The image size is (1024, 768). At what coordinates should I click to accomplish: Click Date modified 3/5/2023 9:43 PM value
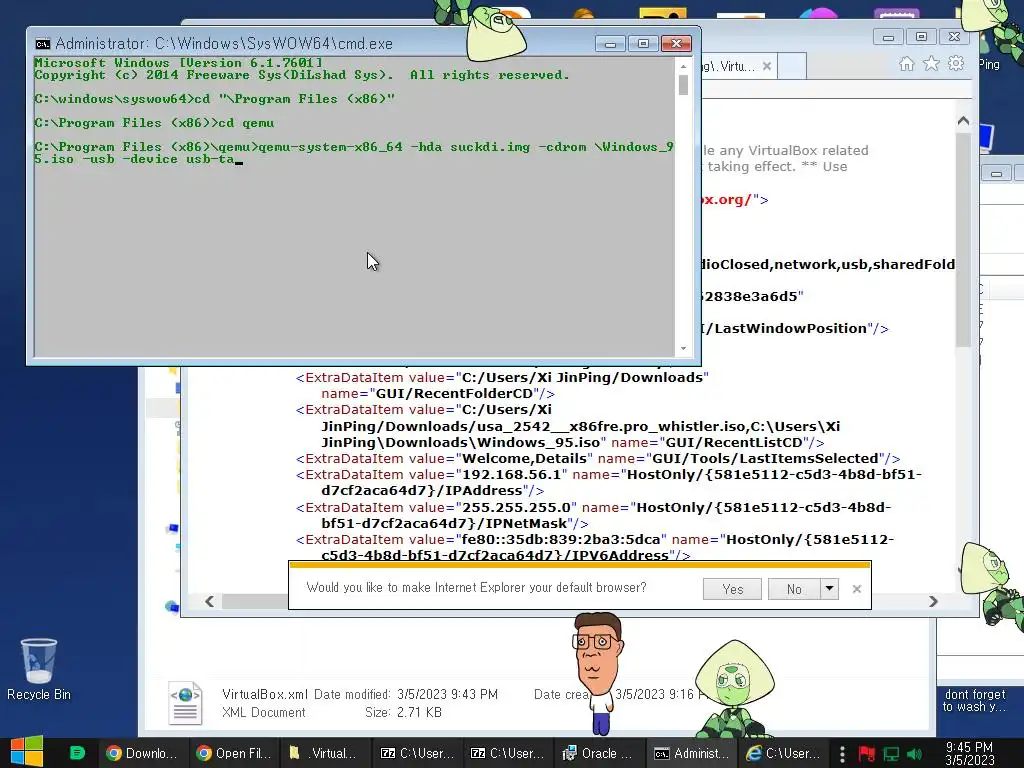(x=447, y=694)
